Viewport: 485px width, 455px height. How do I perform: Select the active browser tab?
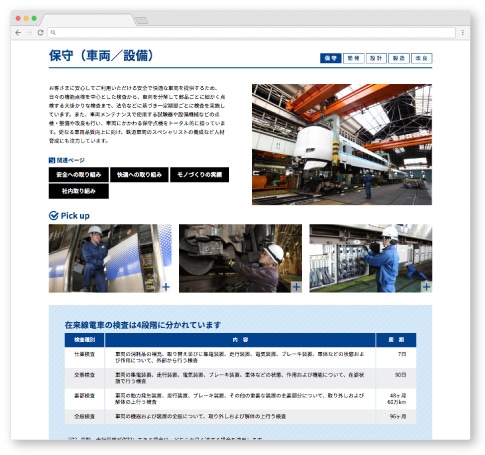pyautogui.click(x=88, y=20)
